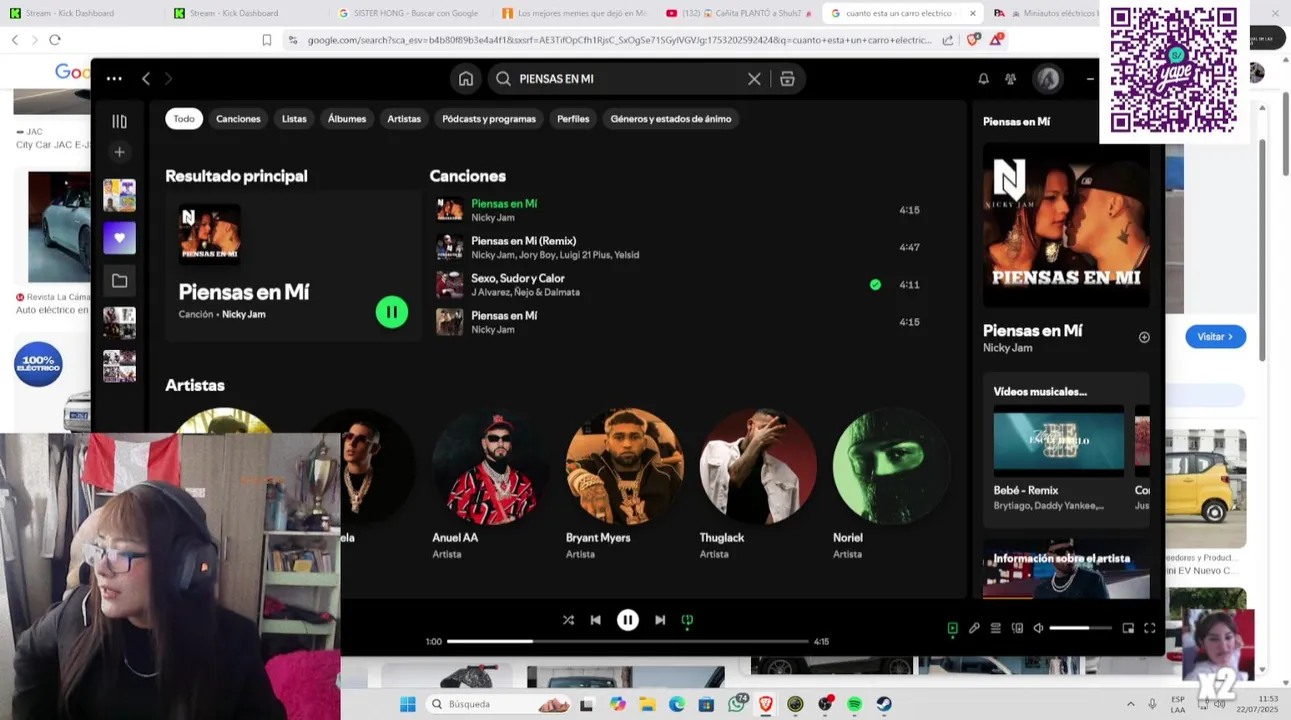
Task: Create new playlist with plus icon
Action: [119, 152]
